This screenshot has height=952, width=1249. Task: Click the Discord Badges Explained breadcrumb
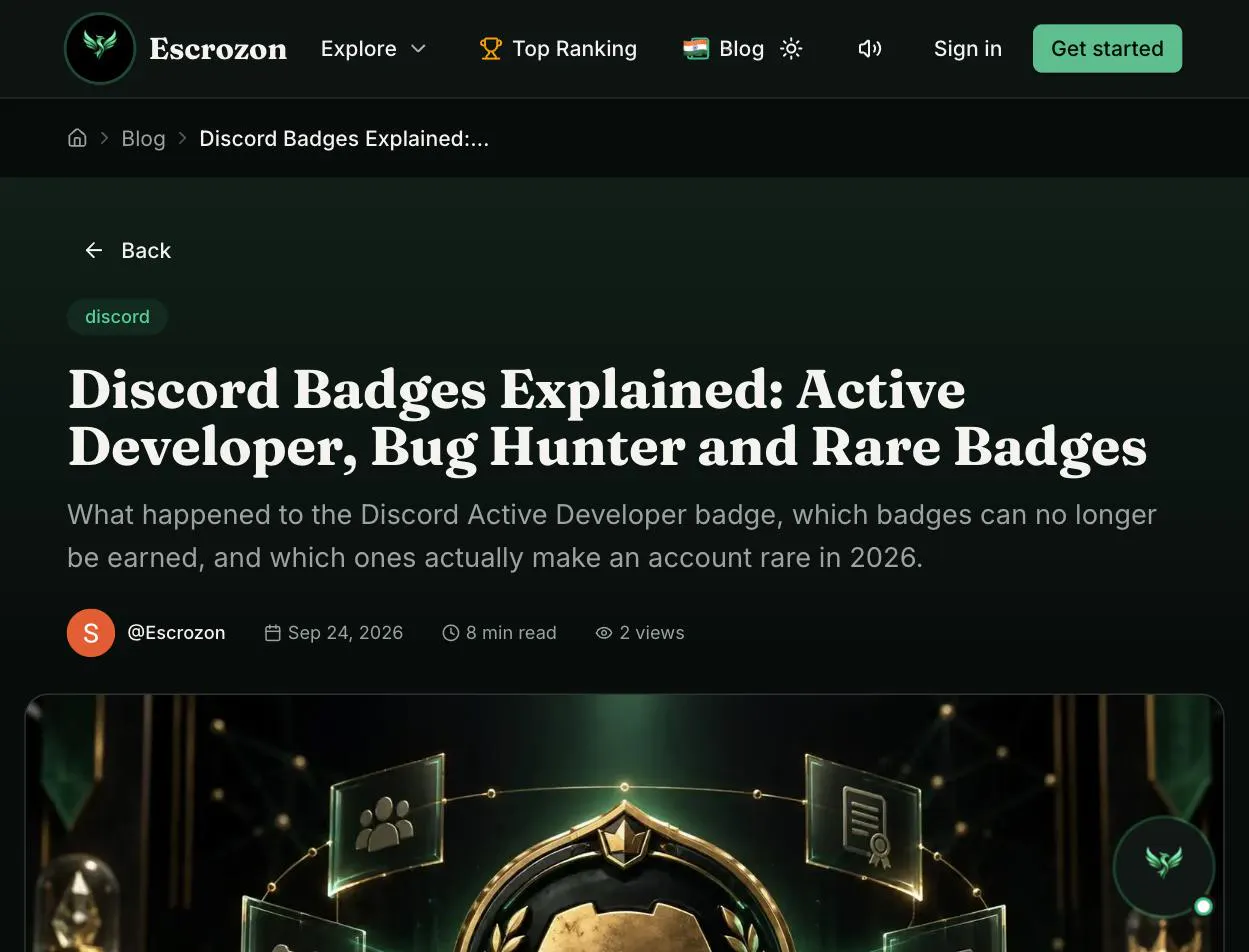click(344, 138)
